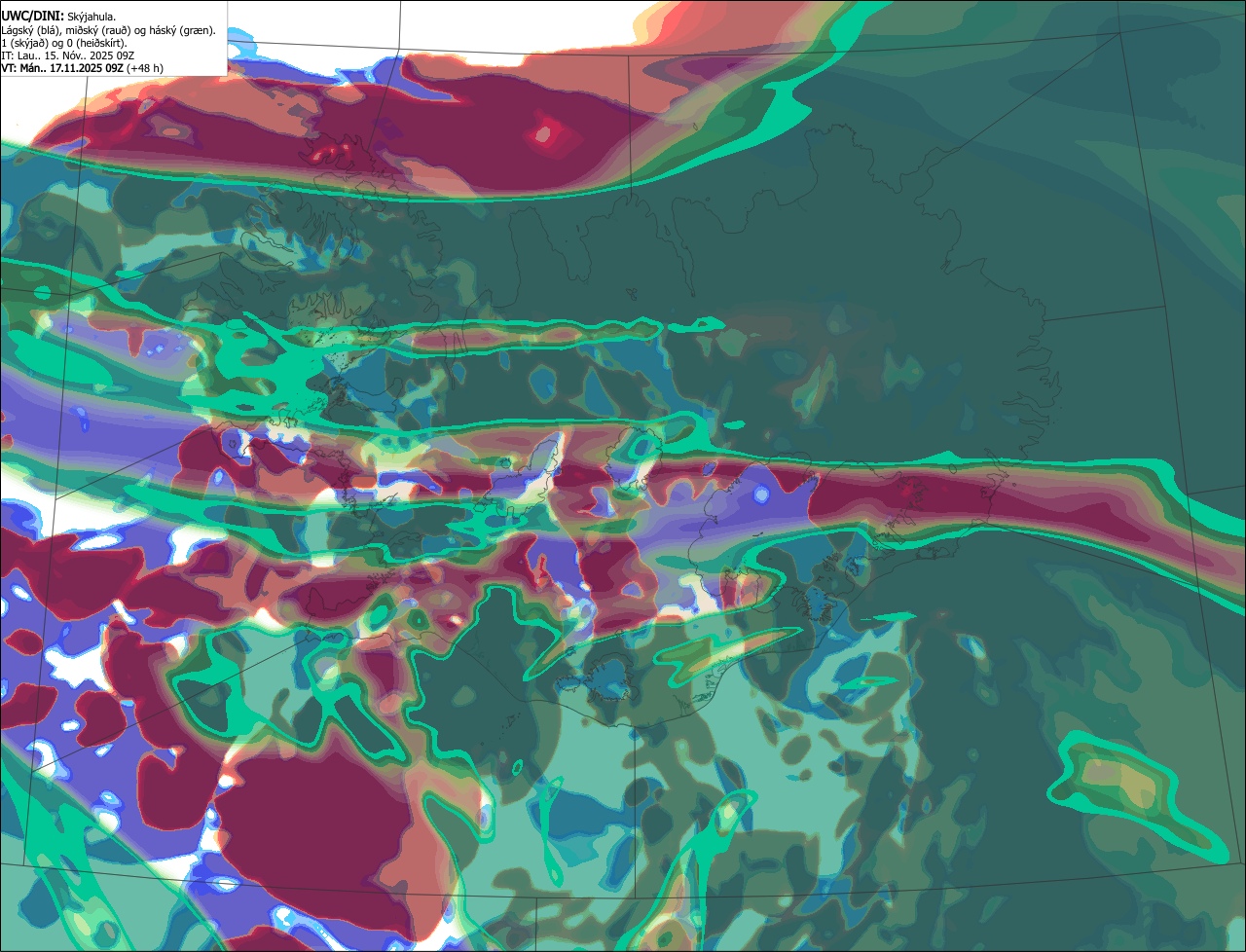The image size is (1246, 952).
Task: Click the 'IT: Lau.. 15. Nóv.. 2025 09Z' line
Action: coord(67,55)
